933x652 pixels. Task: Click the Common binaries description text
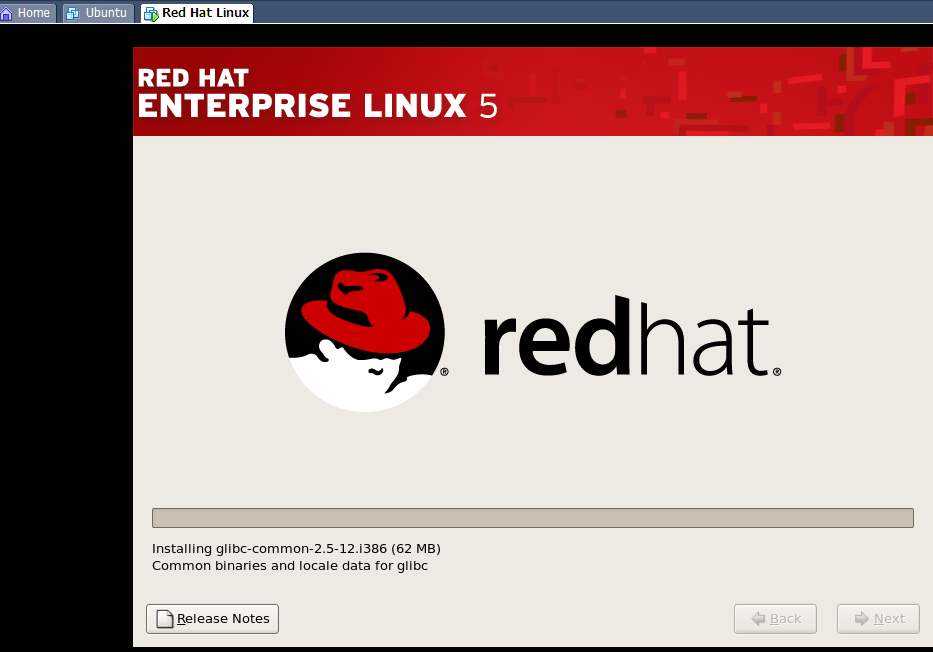(289, 565)
